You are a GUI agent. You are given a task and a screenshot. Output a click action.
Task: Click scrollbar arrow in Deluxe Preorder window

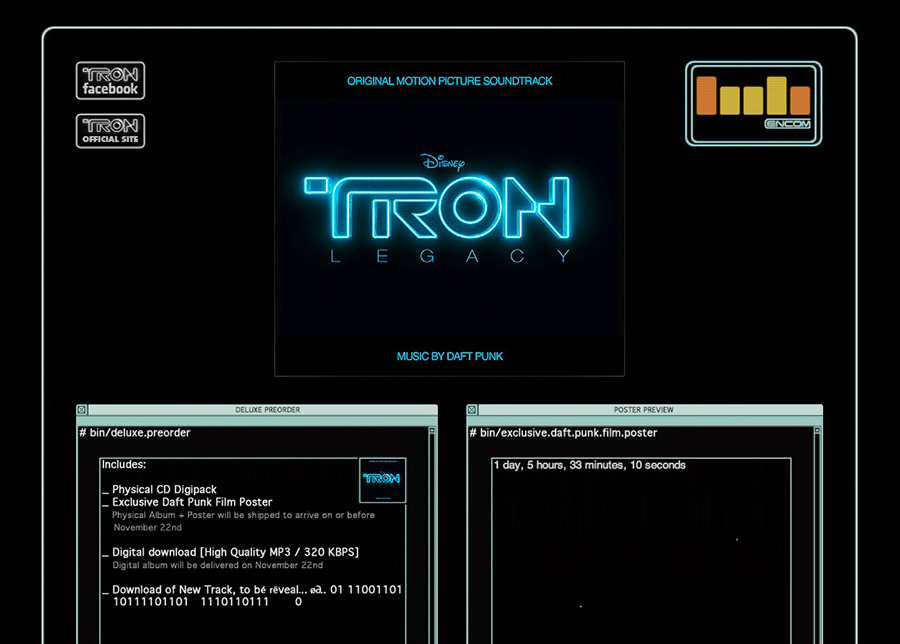click(x=432, y=430)
